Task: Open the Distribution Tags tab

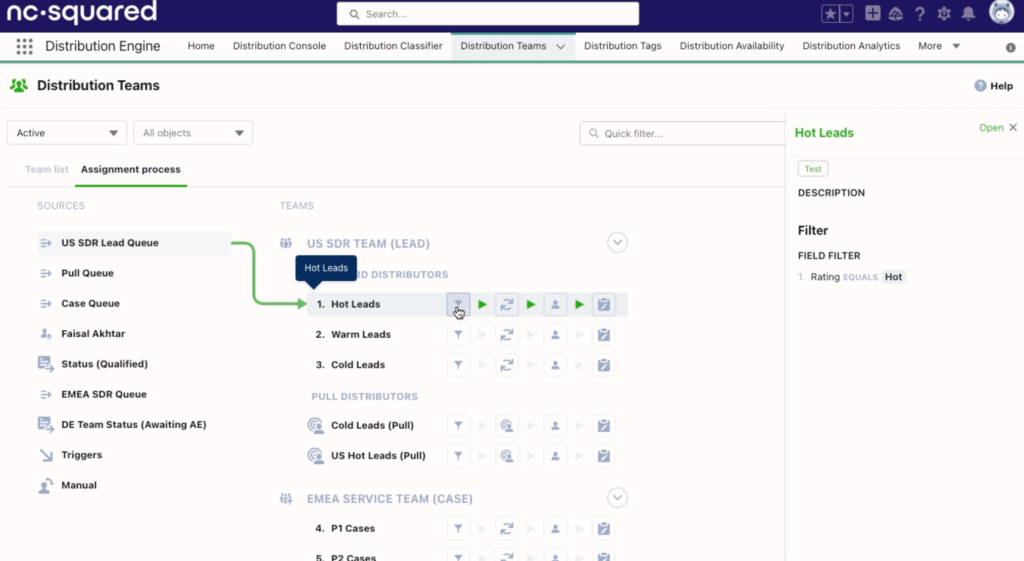Action: click(x=622, y=46)
